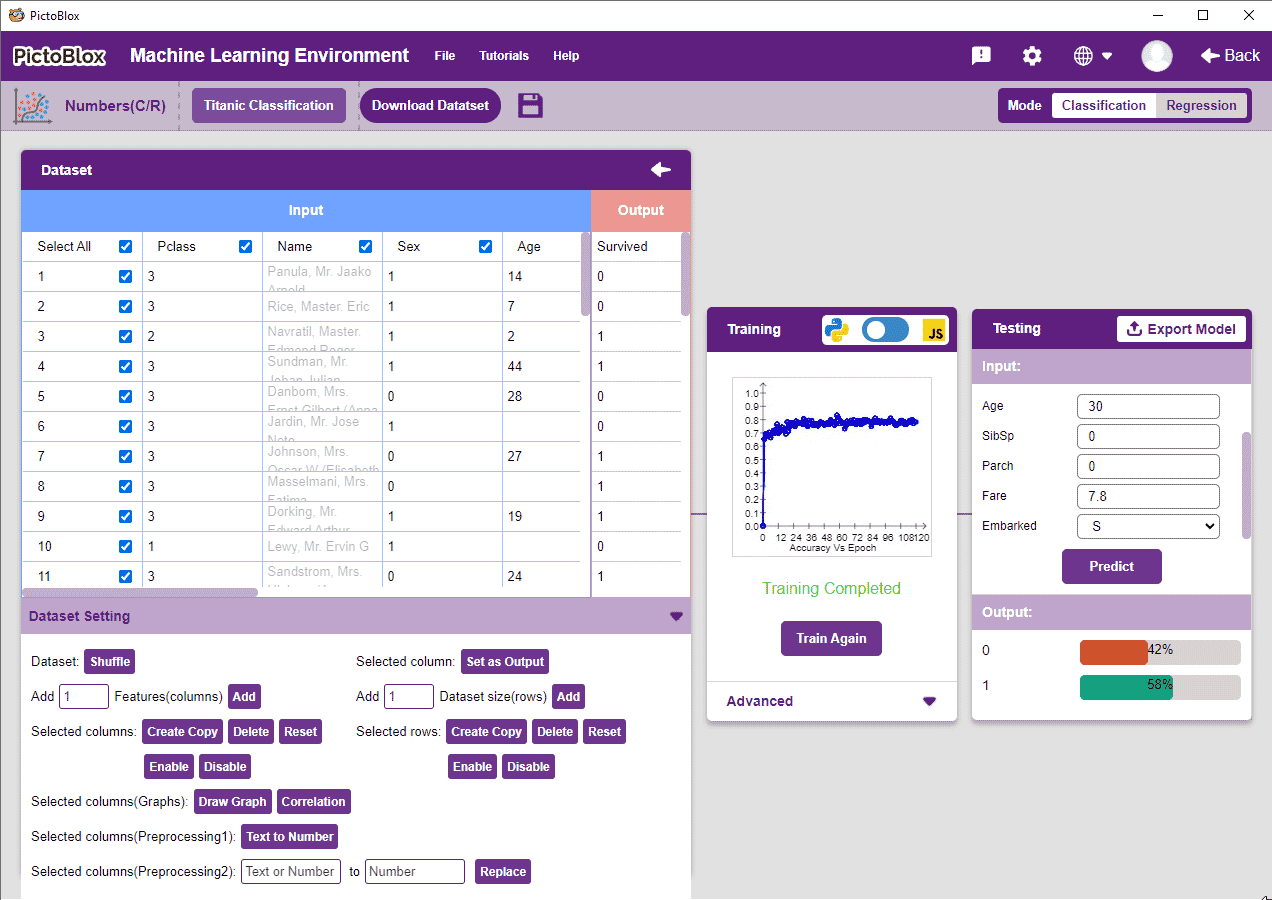Switch to Regression mode
Viewport: 1272px width, 900px height.
pyautogui.click(x=1201, y=105)
